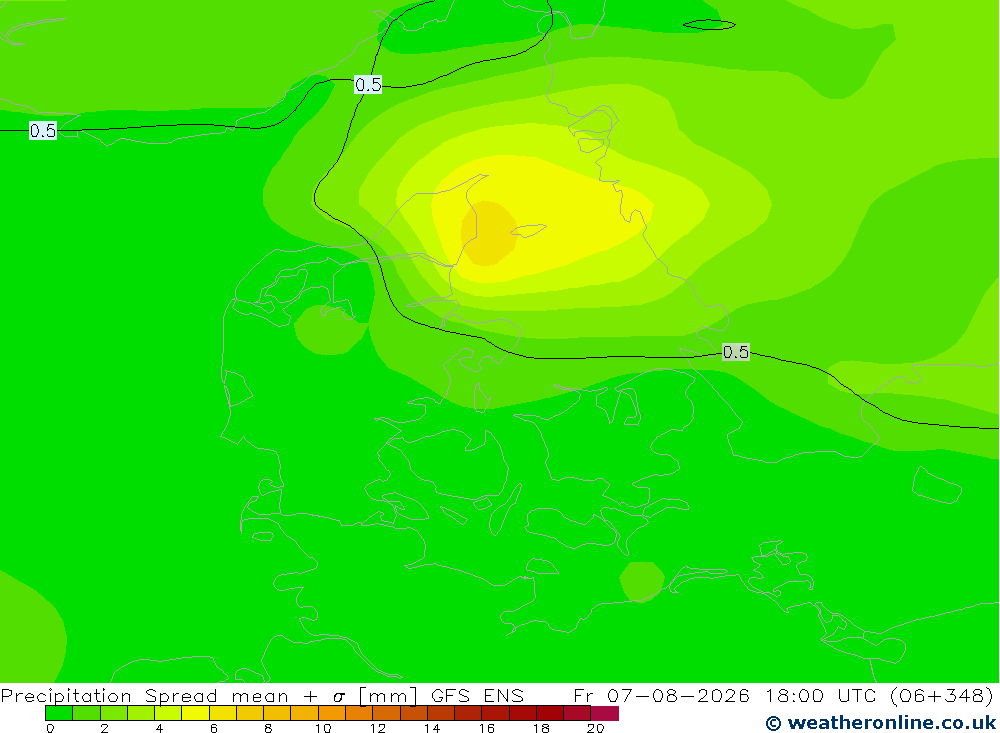The image size is (1000, 733).
Task: Click the orange-yellow precipitation maximum core
Action: [x=489, y=233]
